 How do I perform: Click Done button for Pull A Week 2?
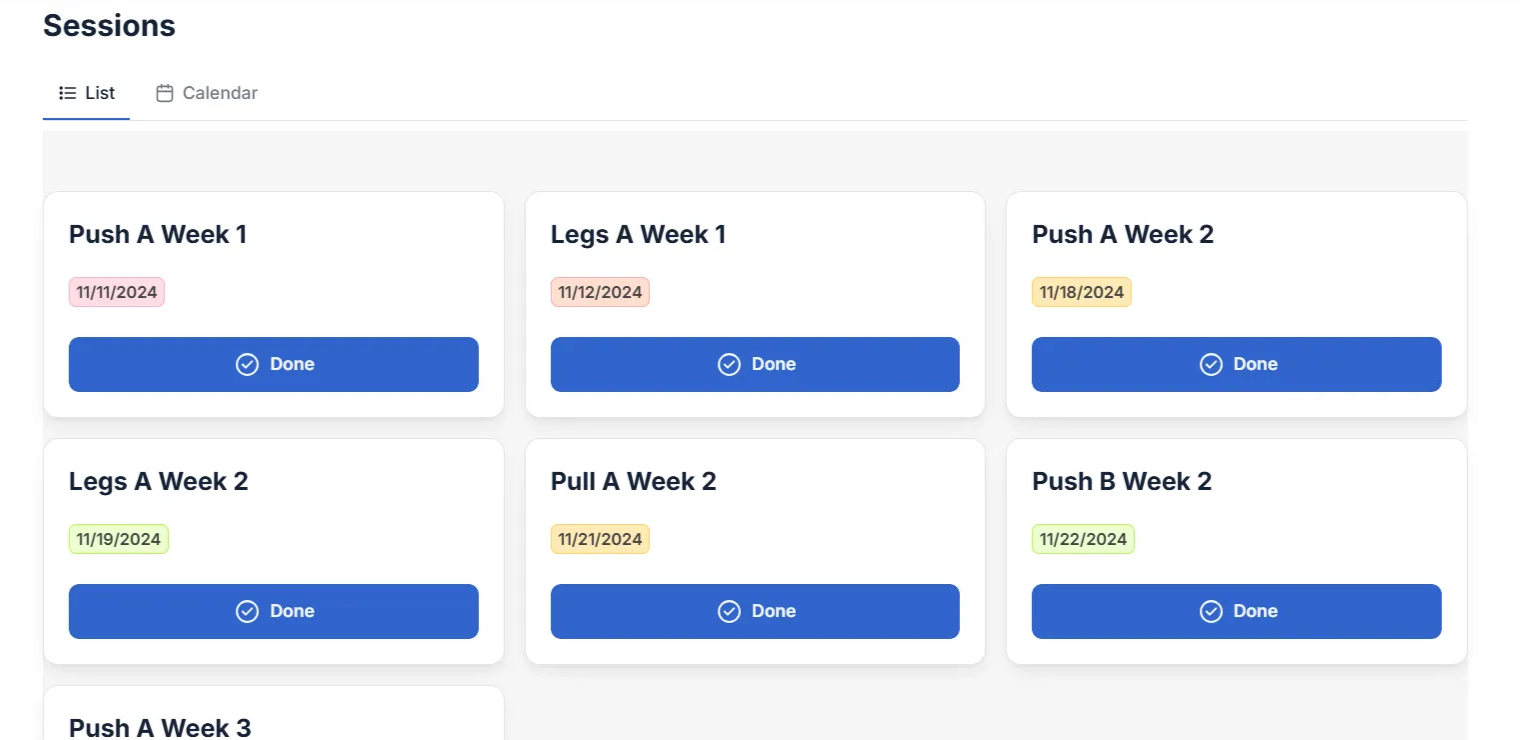click(x=755, y=611)
